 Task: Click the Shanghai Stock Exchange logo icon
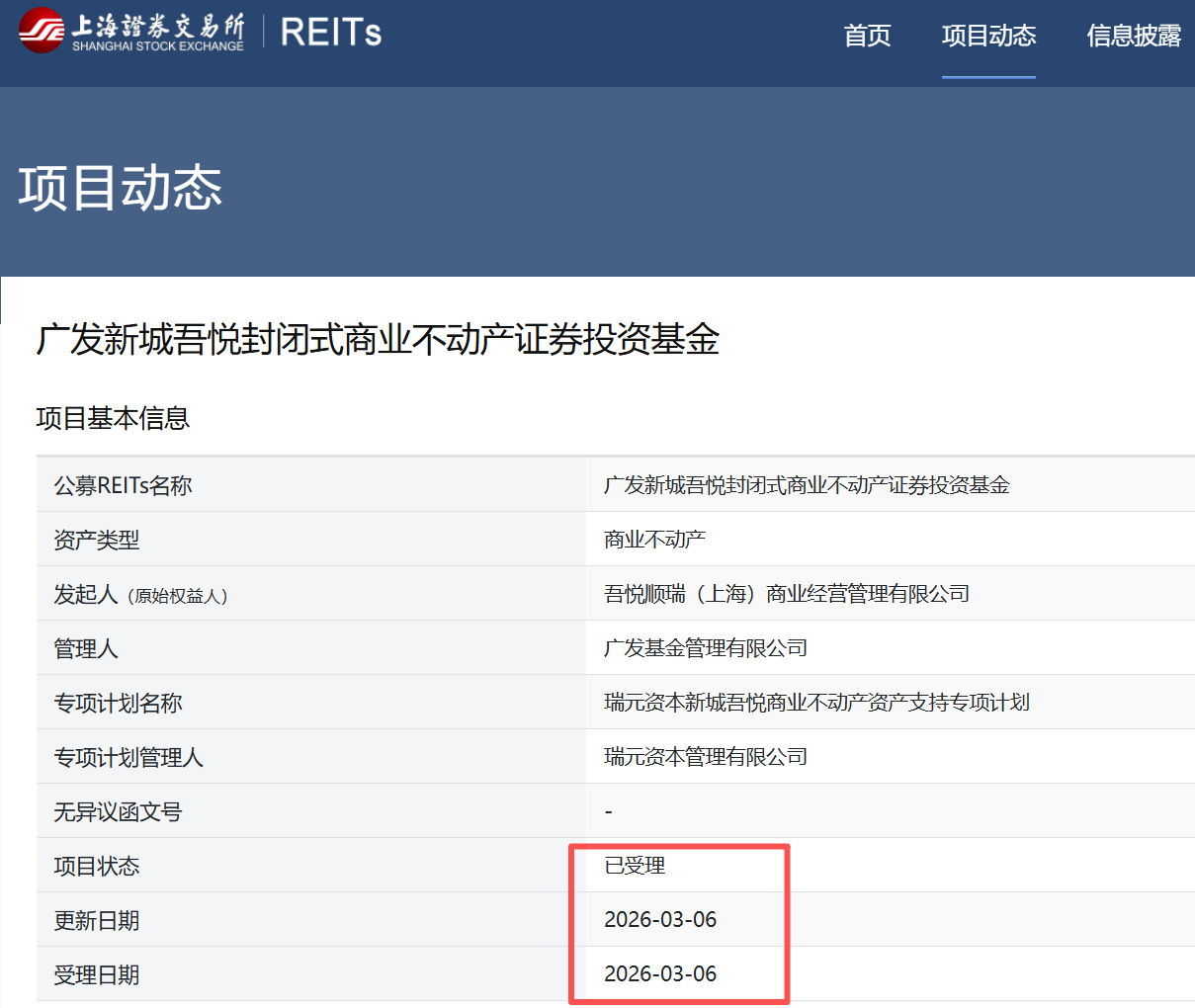(42, 31)
